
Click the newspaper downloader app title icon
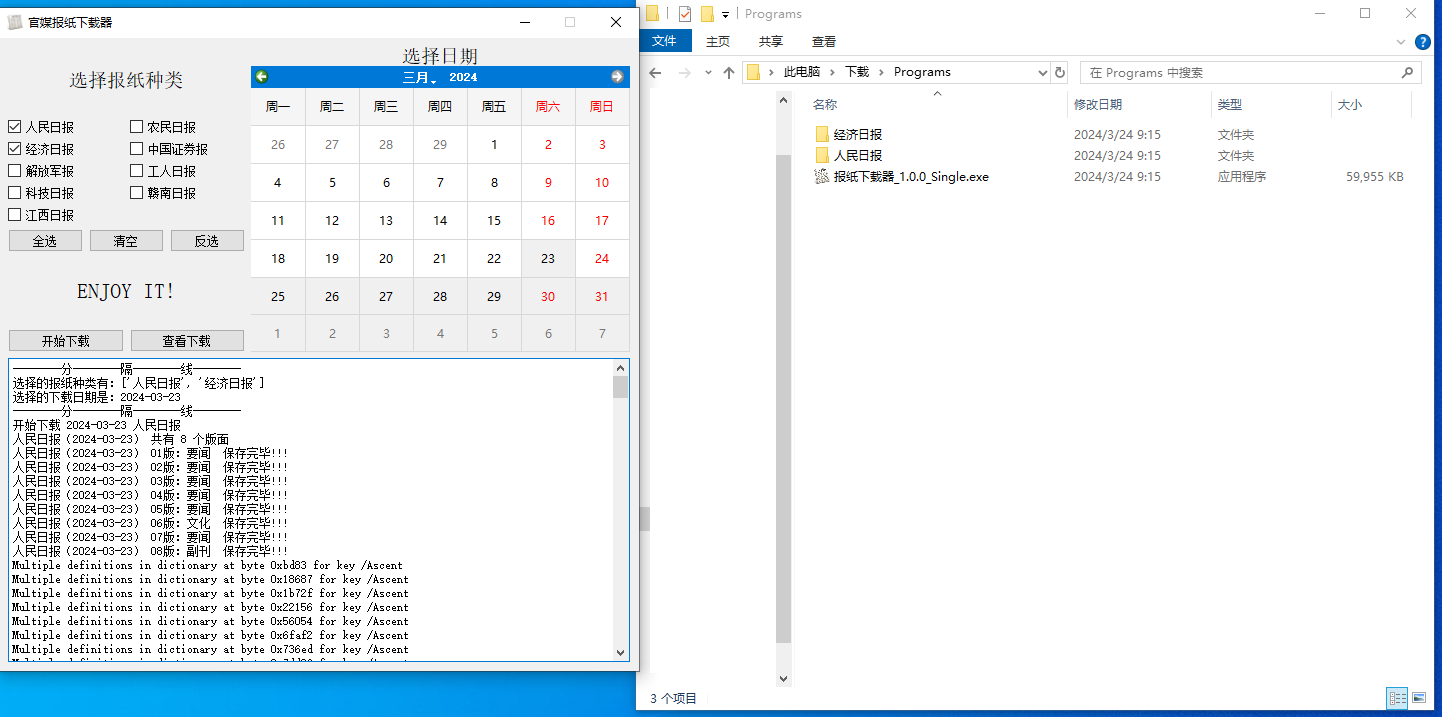click(15, 22)
